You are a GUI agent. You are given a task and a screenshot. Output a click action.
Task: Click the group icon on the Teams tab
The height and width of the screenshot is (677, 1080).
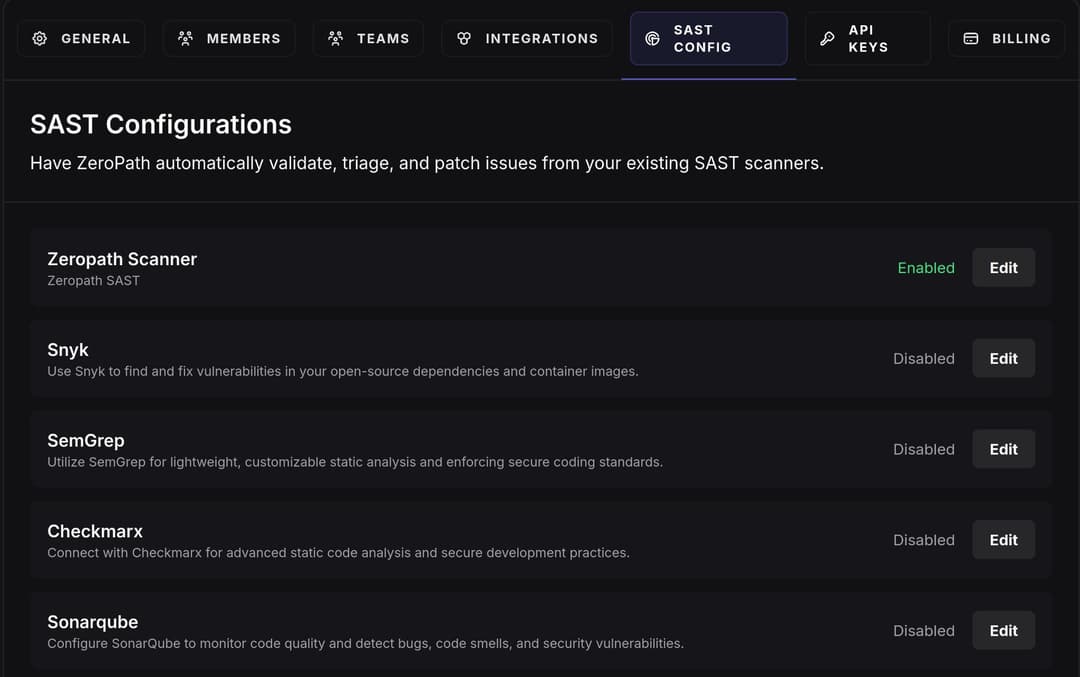[334, 38]
